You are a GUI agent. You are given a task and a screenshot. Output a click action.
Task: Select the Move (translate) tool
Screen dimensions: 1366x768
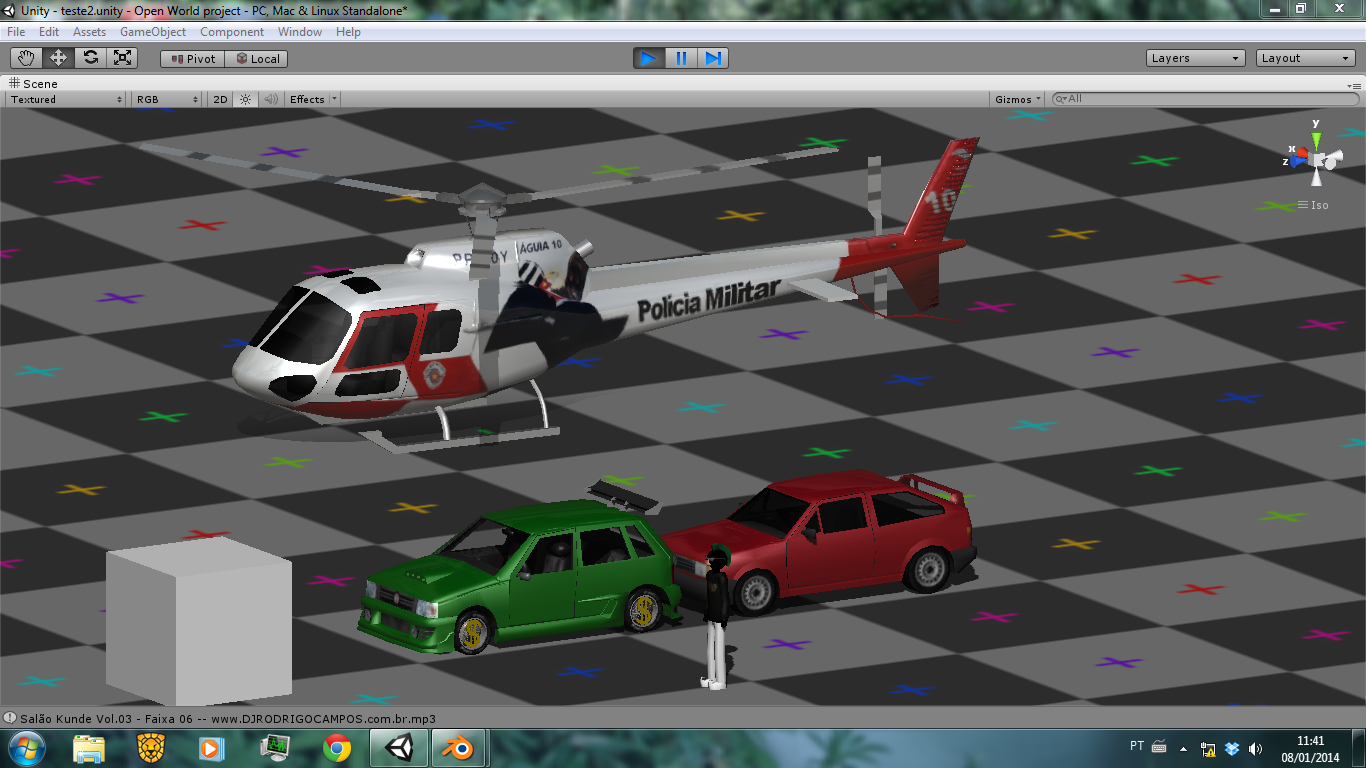tap(58, 58)
